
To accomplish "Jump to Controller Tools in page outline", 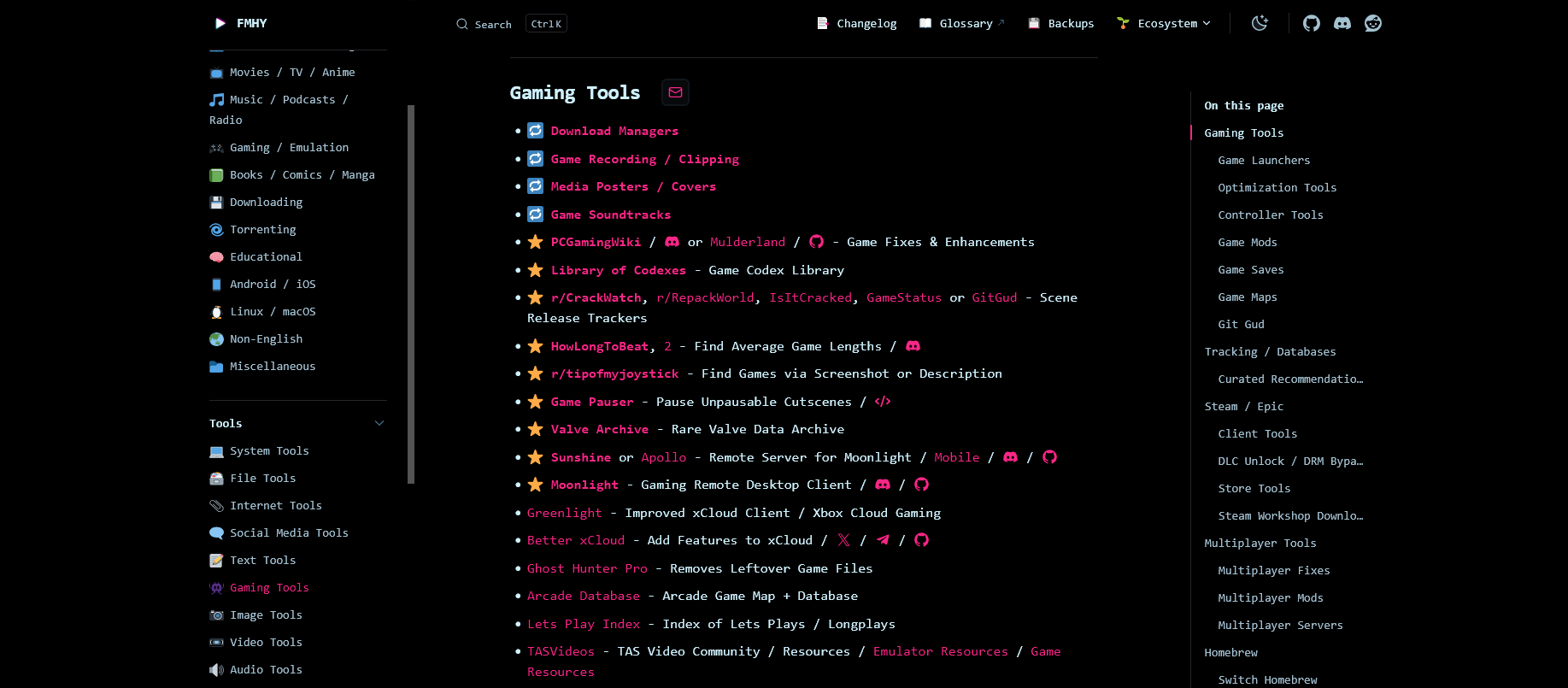I will [x=1271, y=215].
